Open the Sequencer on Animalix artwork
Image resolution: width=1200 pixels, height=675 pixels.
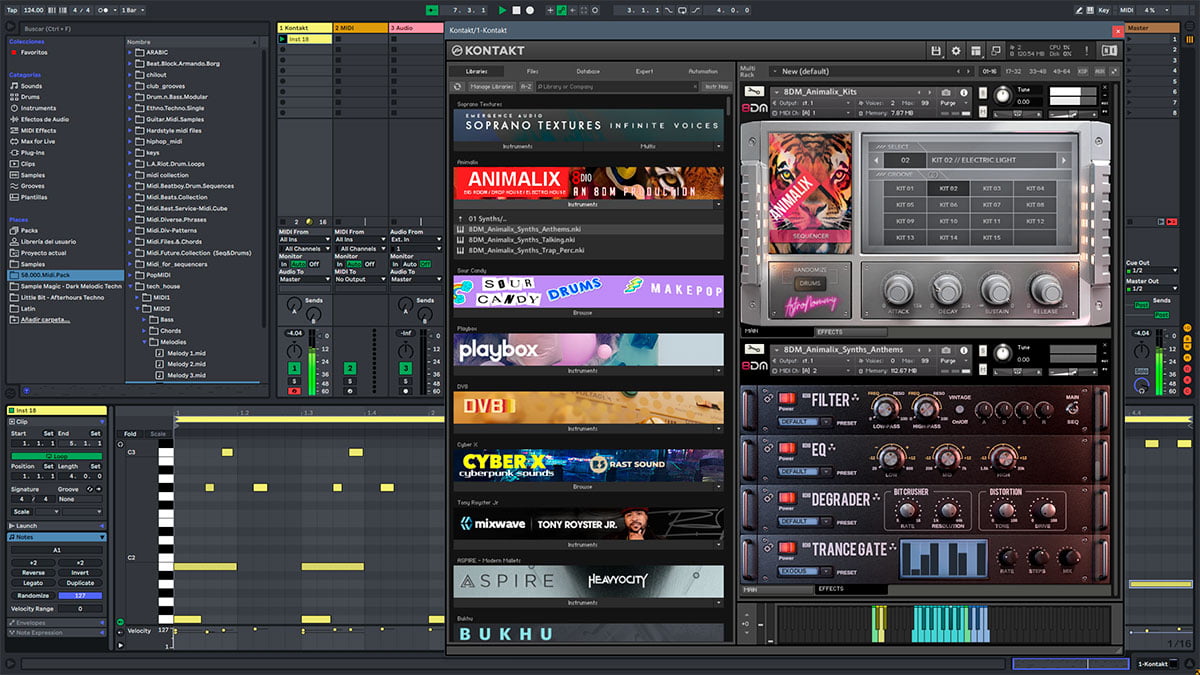click(x=811, y=237)
